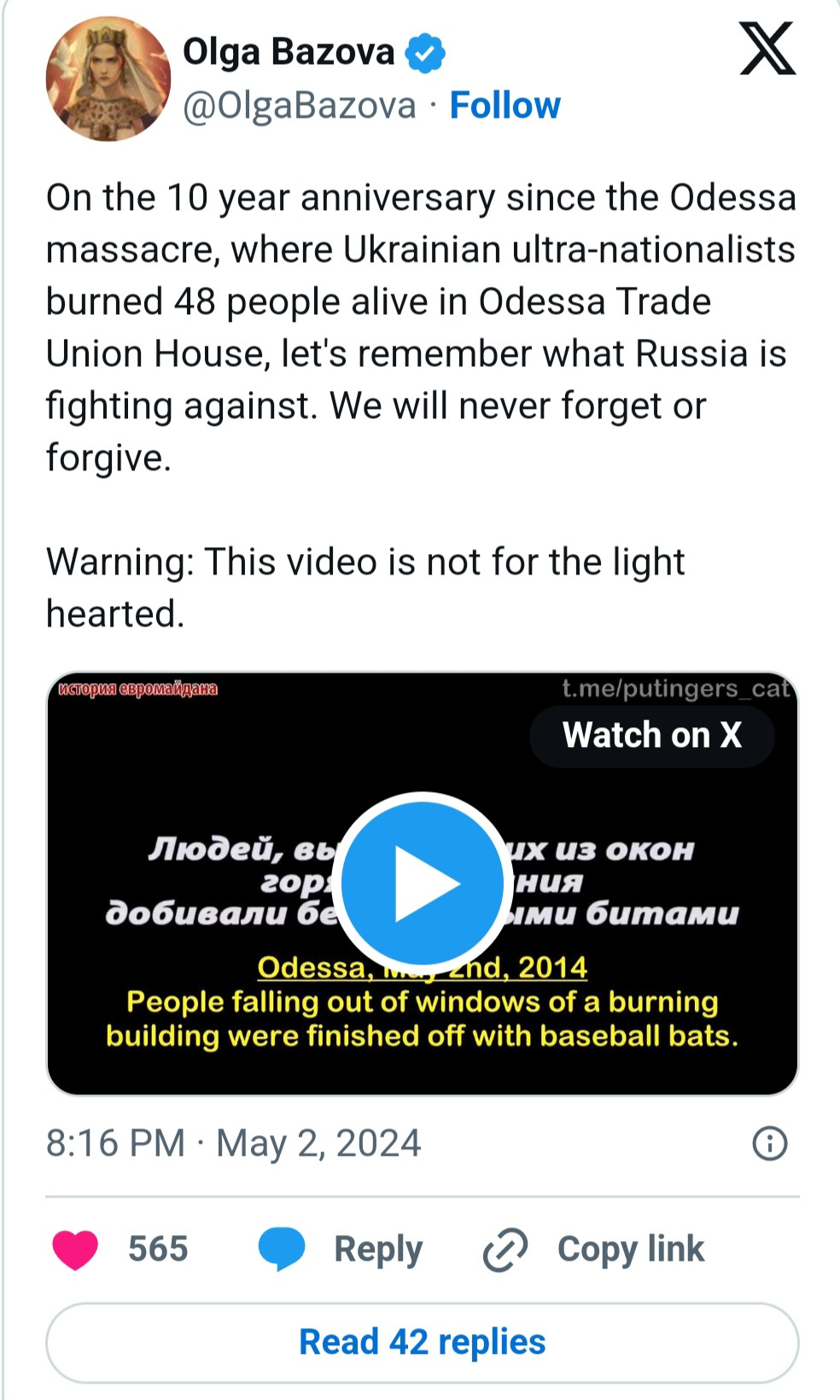Viewport: 840px width, 1400px height.
Task: Click the 565 likes count
Action: 158,1249
